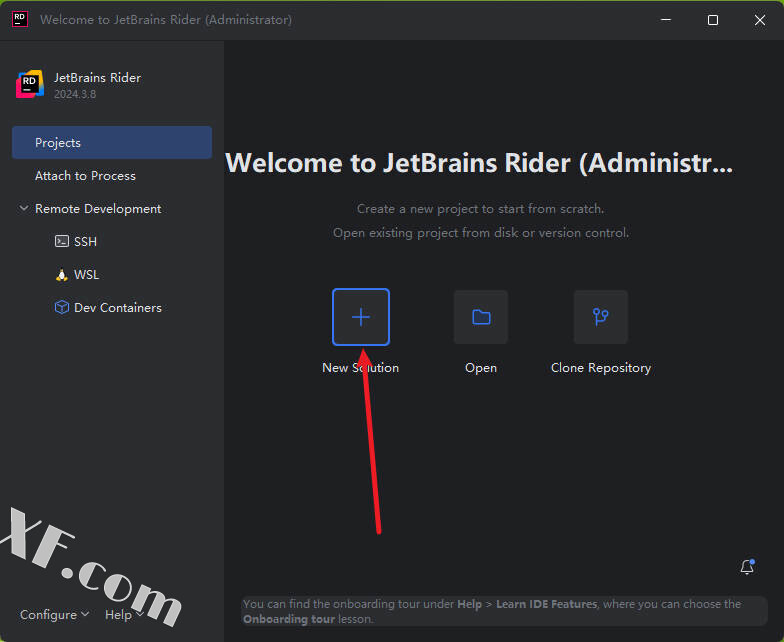Open an existing project via folder icon

[481, 317]
